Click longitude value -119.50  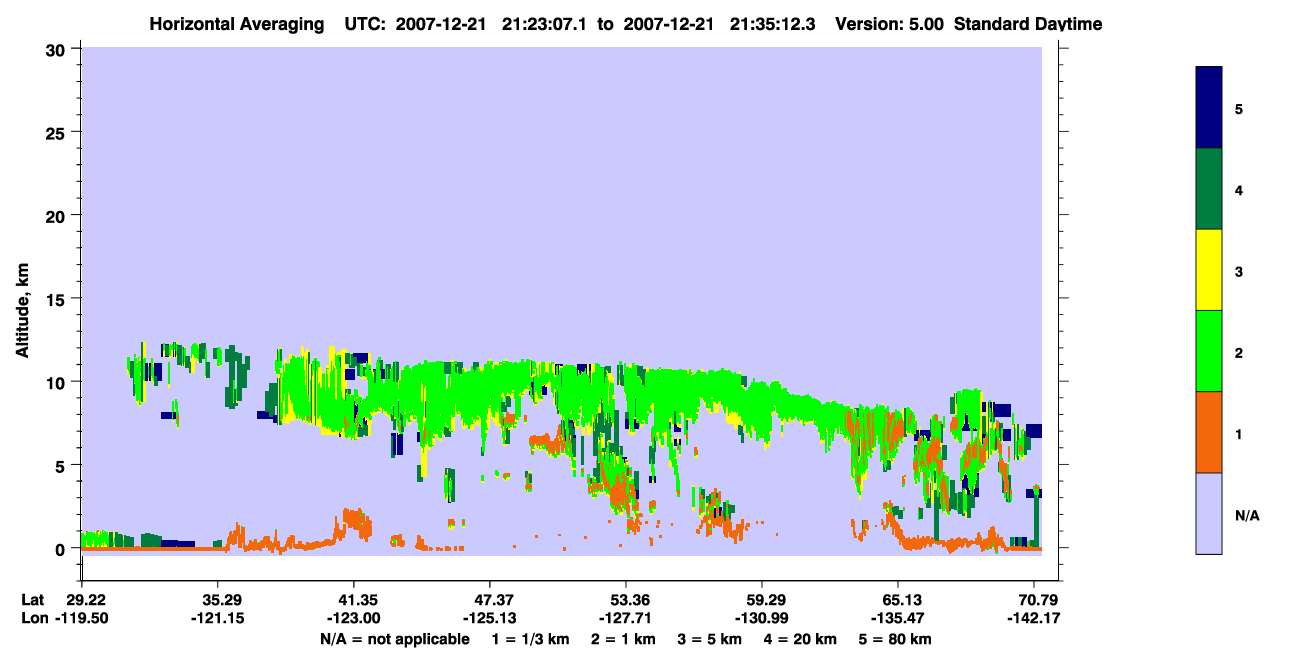point(82,618)
